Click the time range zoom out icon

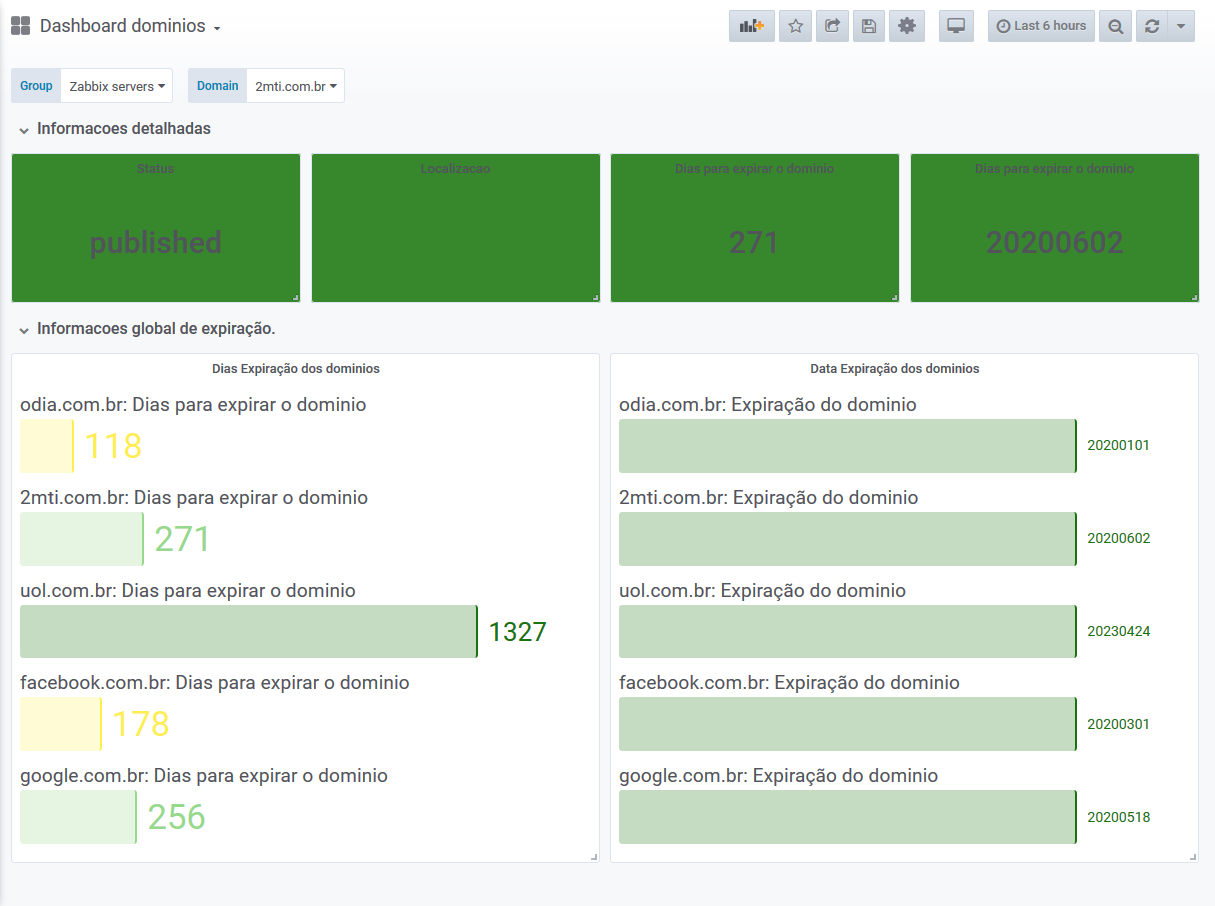(1115, 26)
